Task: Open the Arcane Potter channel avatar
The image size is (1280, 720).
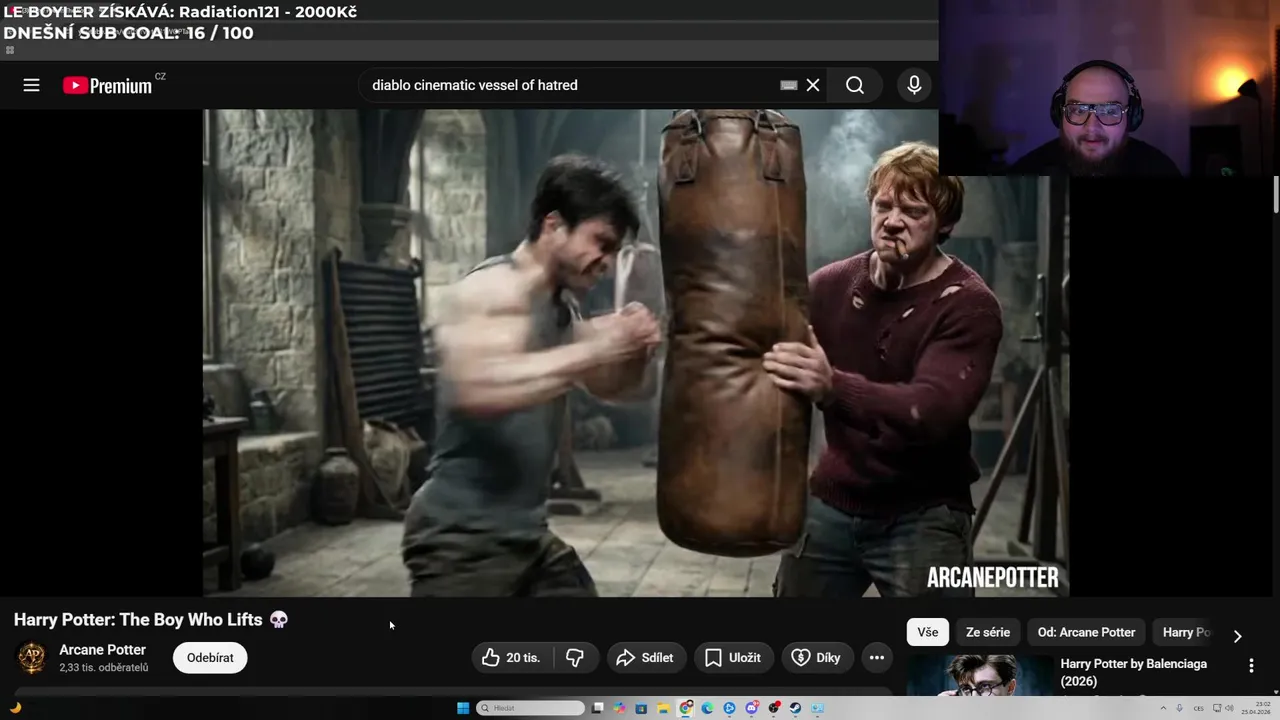Action: [x=32, y=658]
